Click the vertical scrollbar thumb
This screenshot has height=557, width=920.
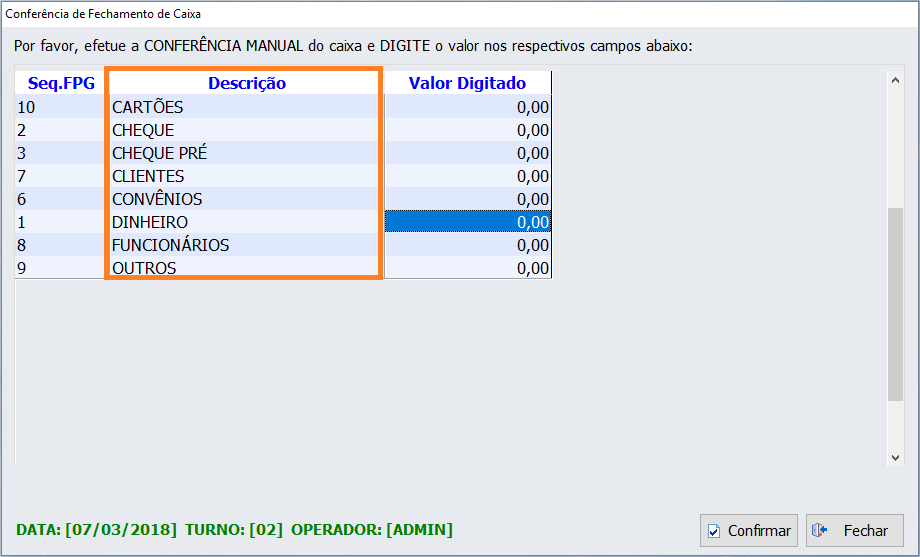895,304
